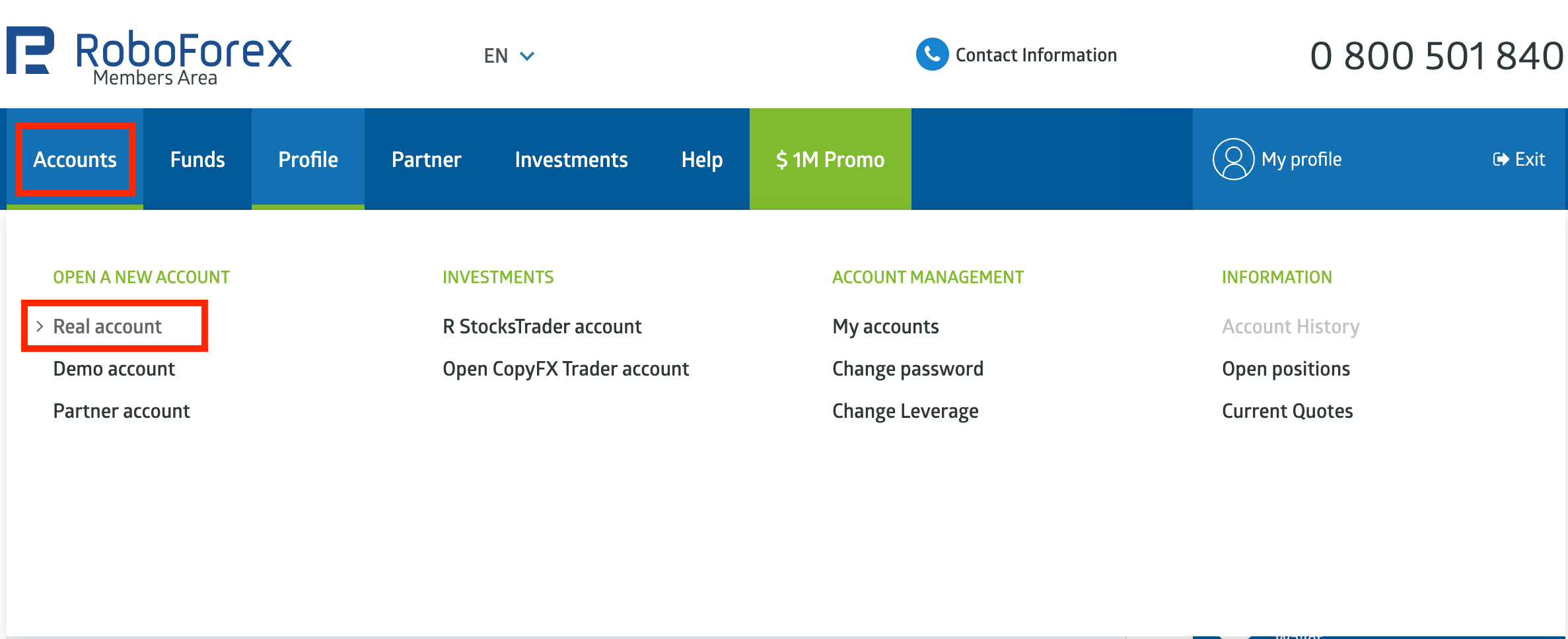Click the blue phone contact icon

coord(932,55)
